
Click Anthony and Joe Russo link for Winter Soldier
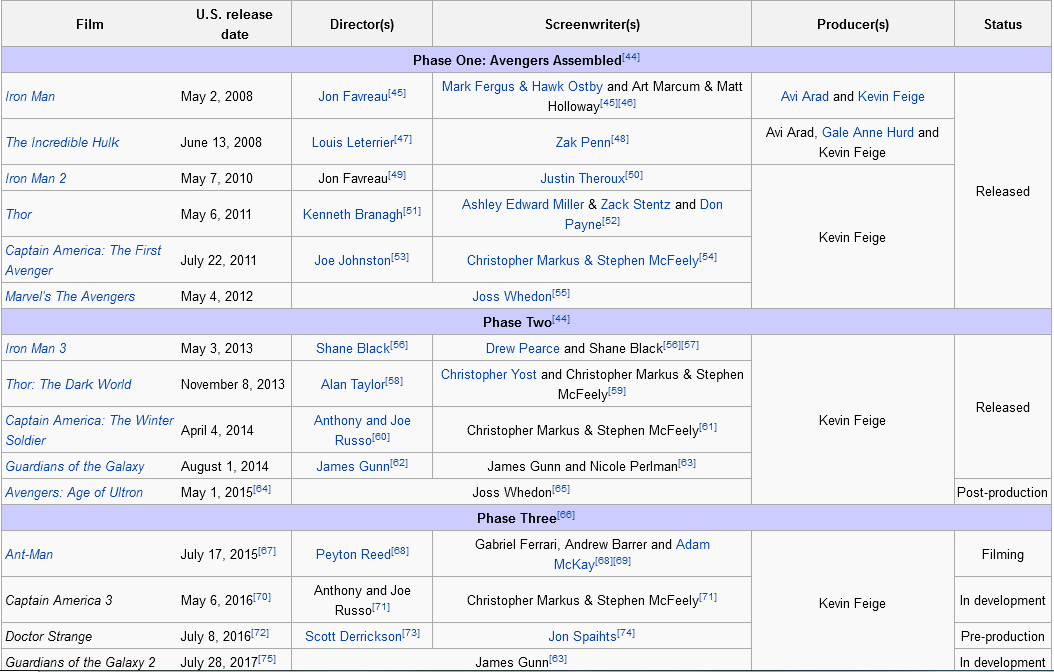(362, 430)
